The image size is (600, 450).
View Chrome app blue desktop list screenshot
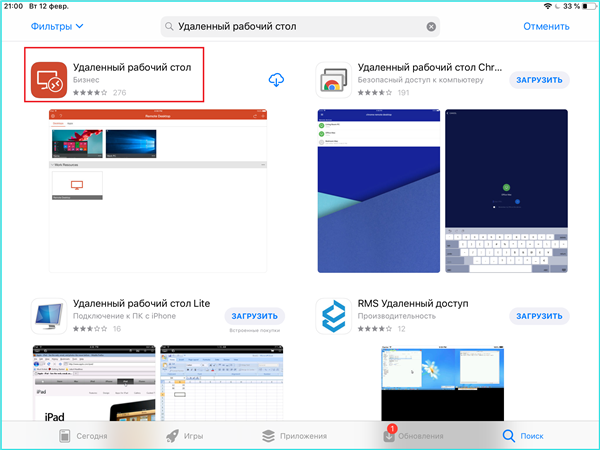379,191
